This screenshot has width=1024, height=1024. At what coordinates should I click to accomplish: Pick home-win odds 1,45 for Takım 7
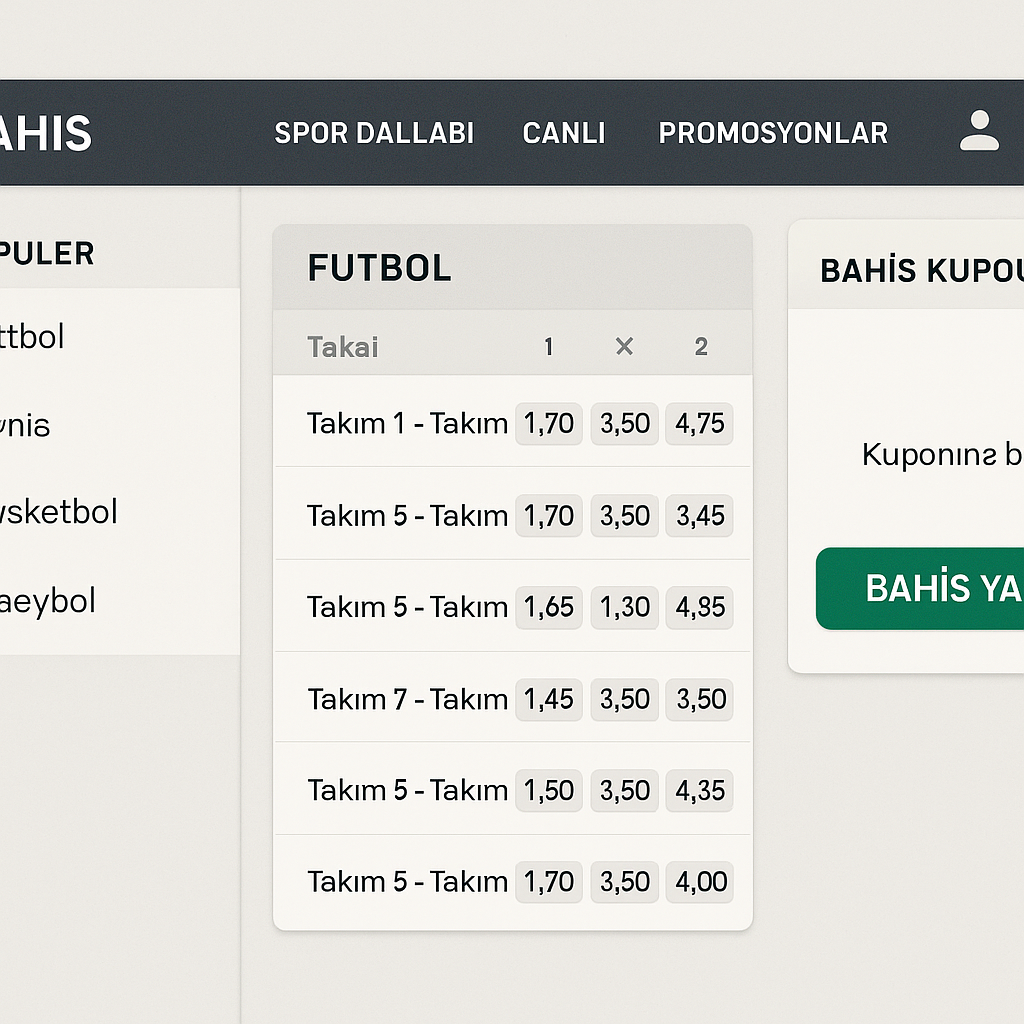tap(549, 699)
